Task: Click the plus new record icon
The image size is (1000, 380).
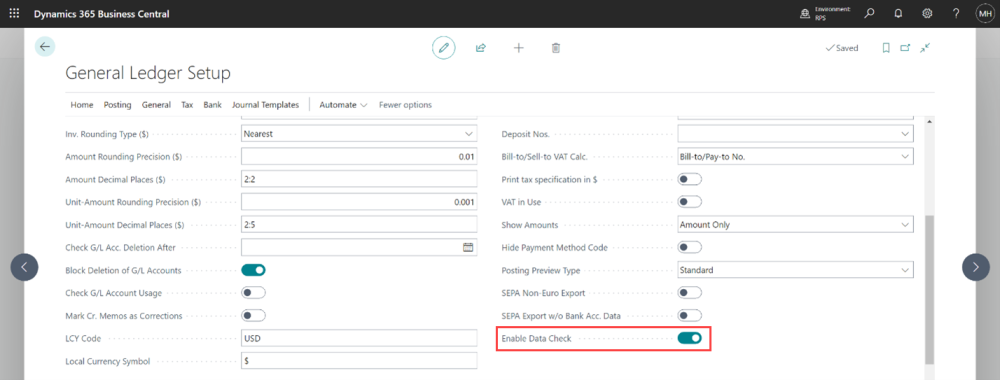Action: point(518,48)
